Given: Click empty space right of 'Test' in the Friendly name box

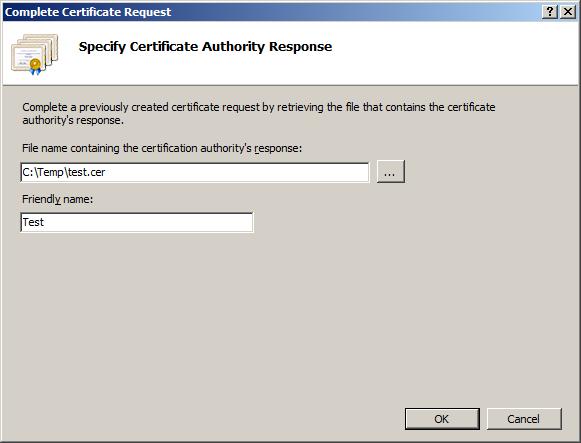Looking at the screenshot, I should (x=148, y=222).
